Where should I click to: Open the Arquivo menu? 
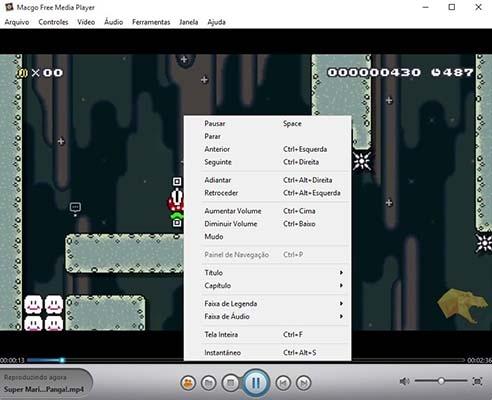(17, 22)
